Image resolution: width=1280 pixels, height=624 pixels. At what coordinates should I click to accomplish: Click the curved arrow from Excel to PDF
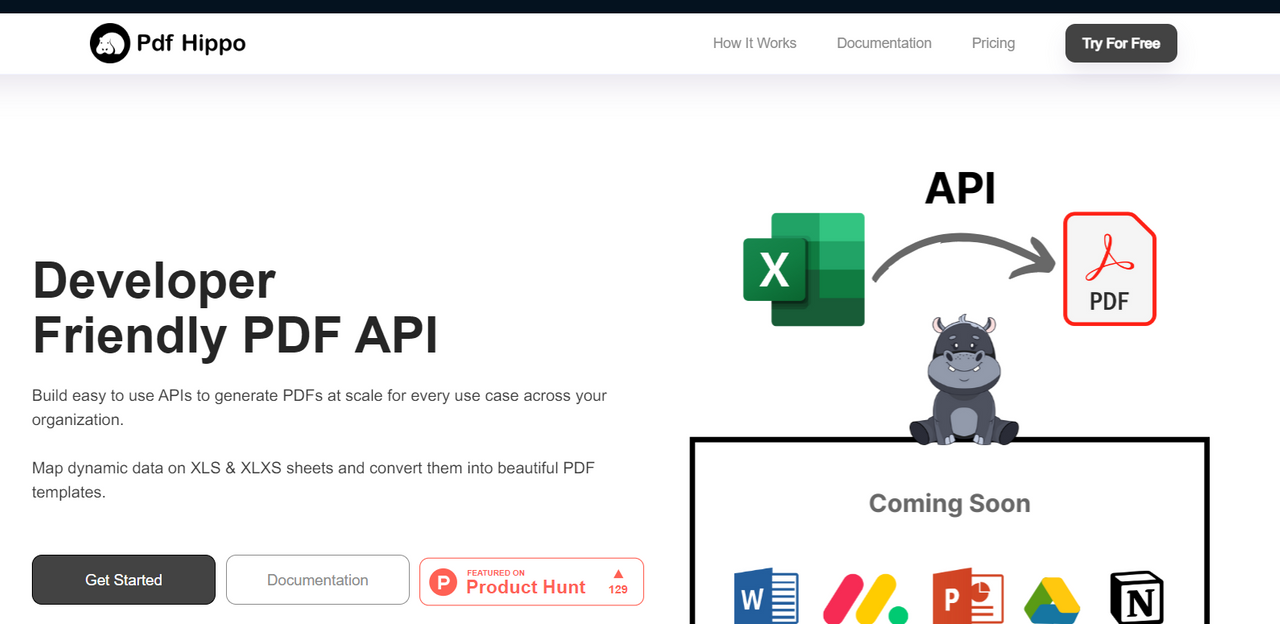click(x=964, y=258)
